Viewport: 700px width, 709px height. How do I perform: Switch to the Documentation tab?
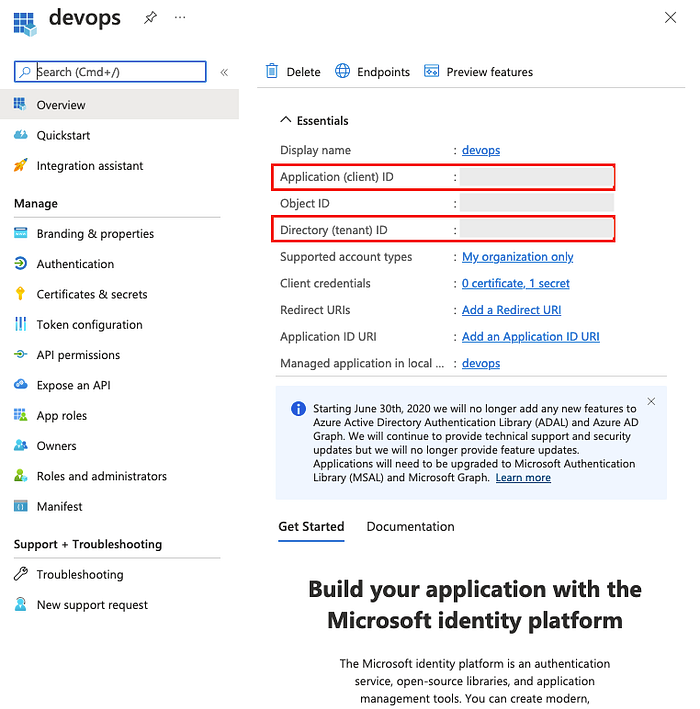(411, 527)
